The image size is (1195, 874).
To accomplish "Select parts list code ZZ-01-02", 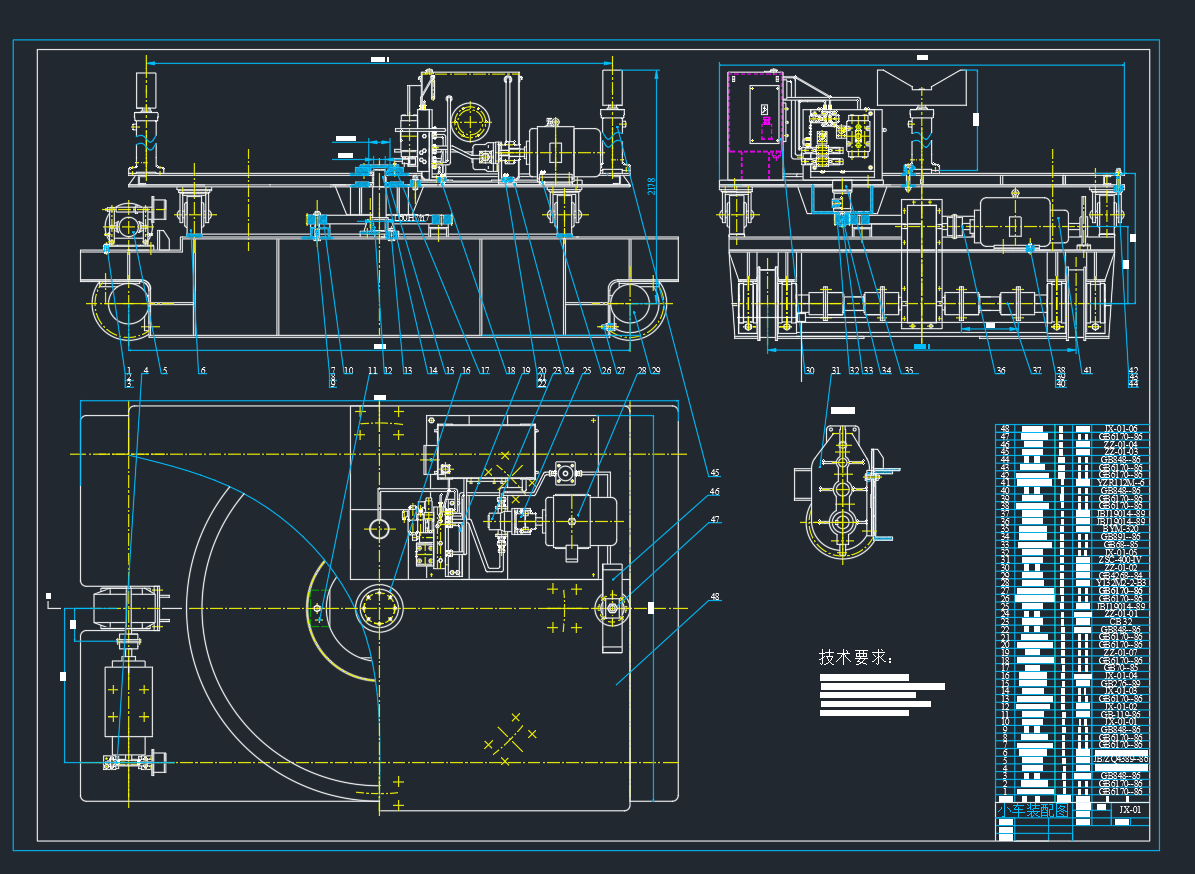I will tap(1121, 568).
